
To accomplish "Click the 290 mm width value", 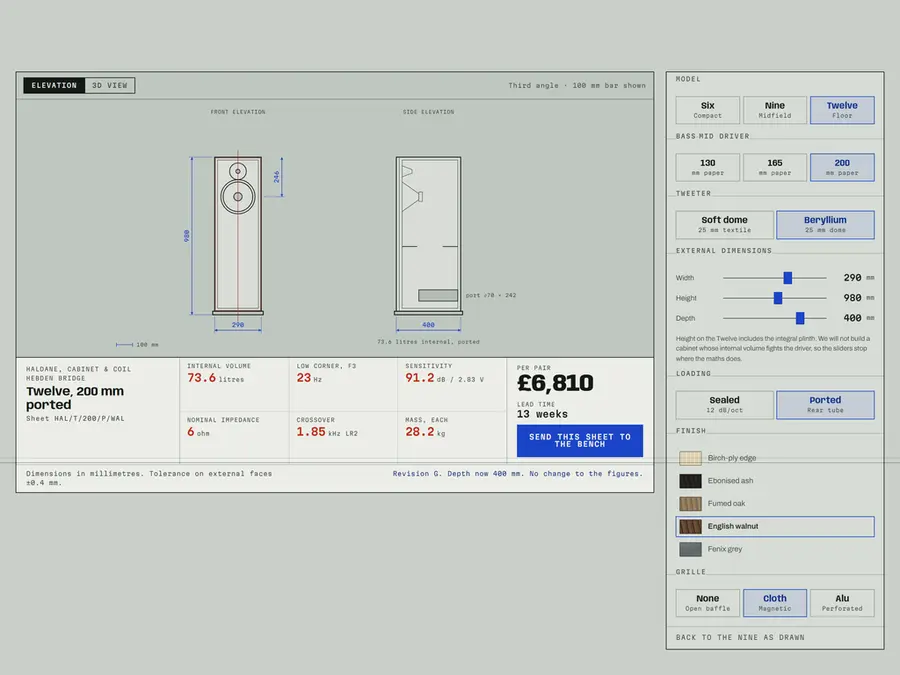I will point(858,278).
